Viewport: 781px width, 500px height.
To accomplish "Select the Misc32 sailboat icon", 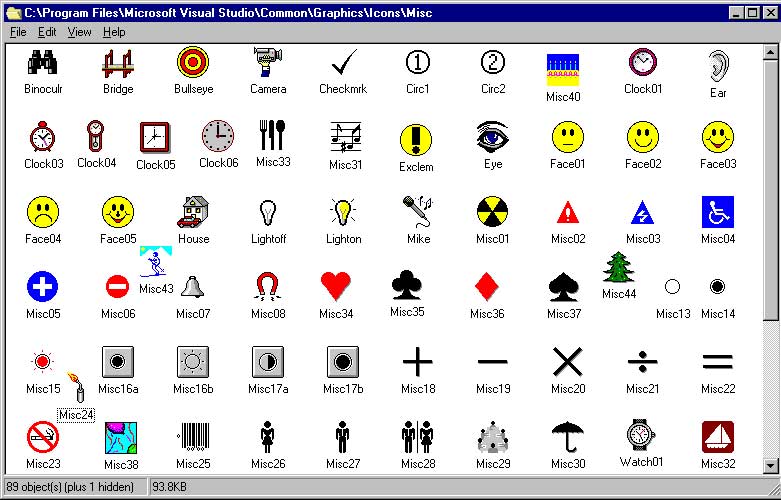I will 718,437.
